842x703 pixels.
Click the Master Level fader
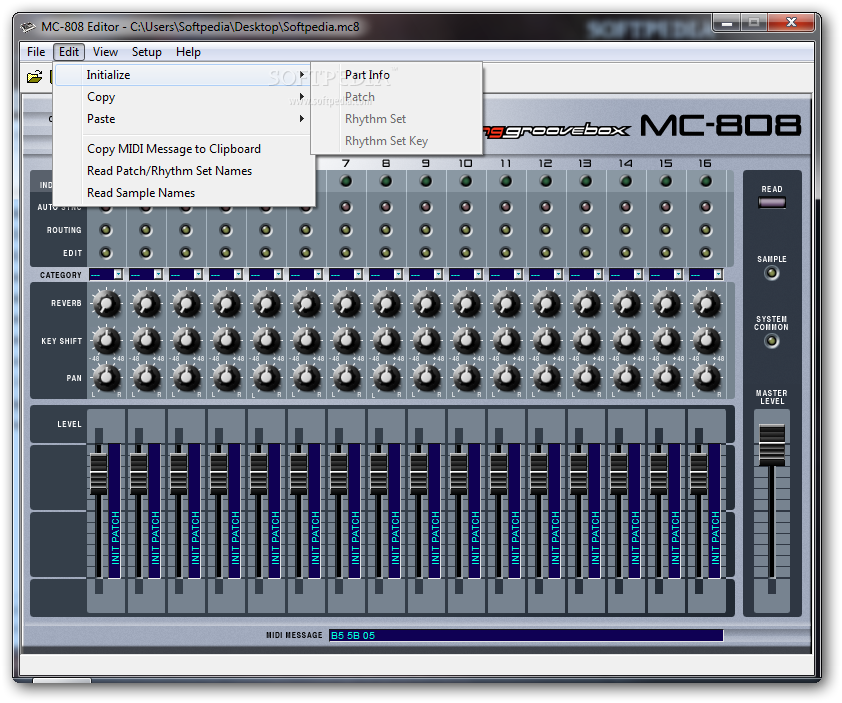click(772, 445)
